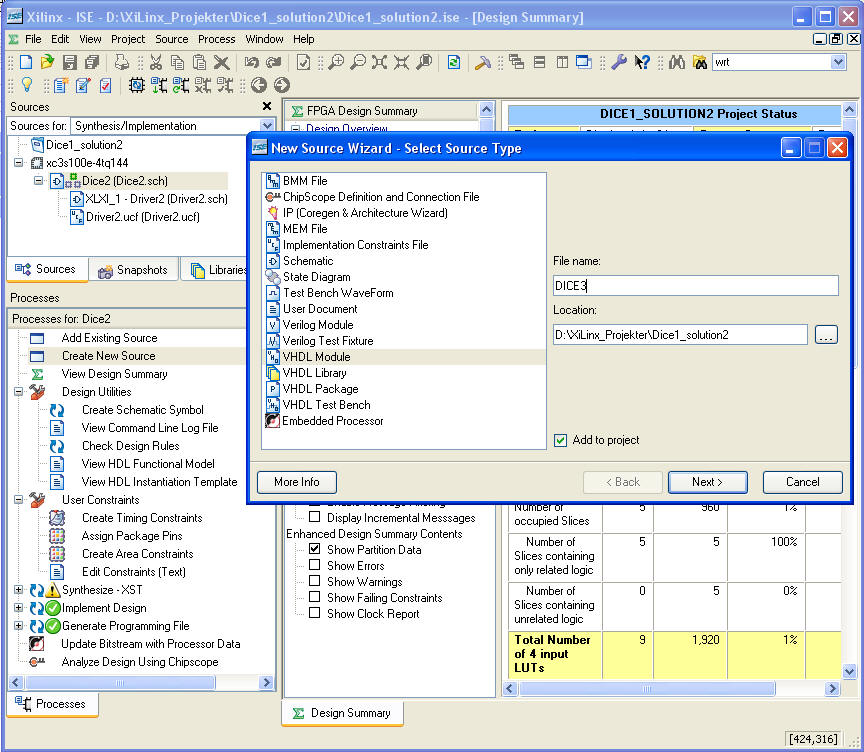The height and width of the screenshot is (752, 864).
Task: Select the Design Summary bottom tab
Action: point(342,713)
